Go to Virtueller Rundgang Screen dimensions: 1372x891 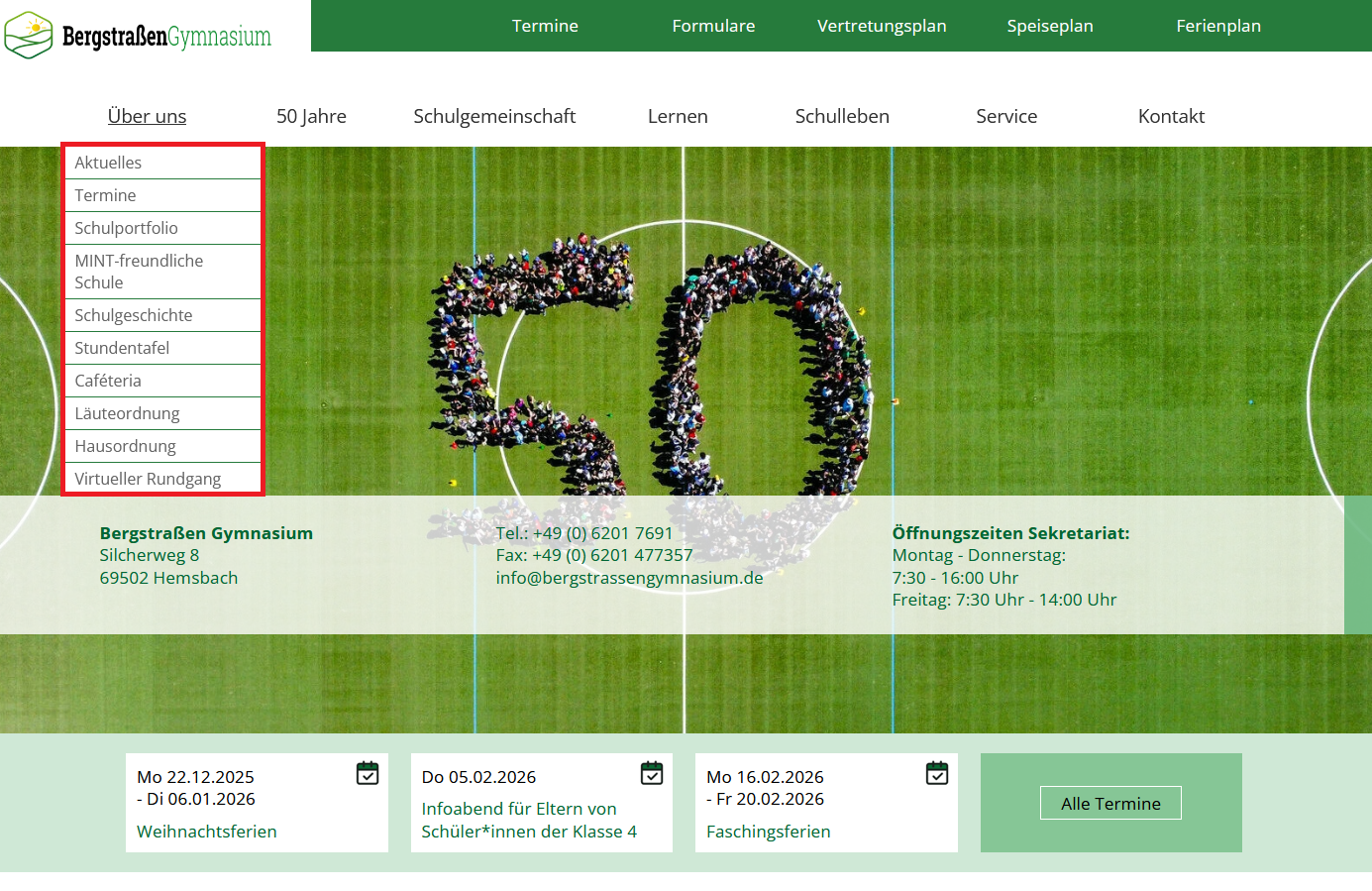pyautogui.click(x=148, y=479)
